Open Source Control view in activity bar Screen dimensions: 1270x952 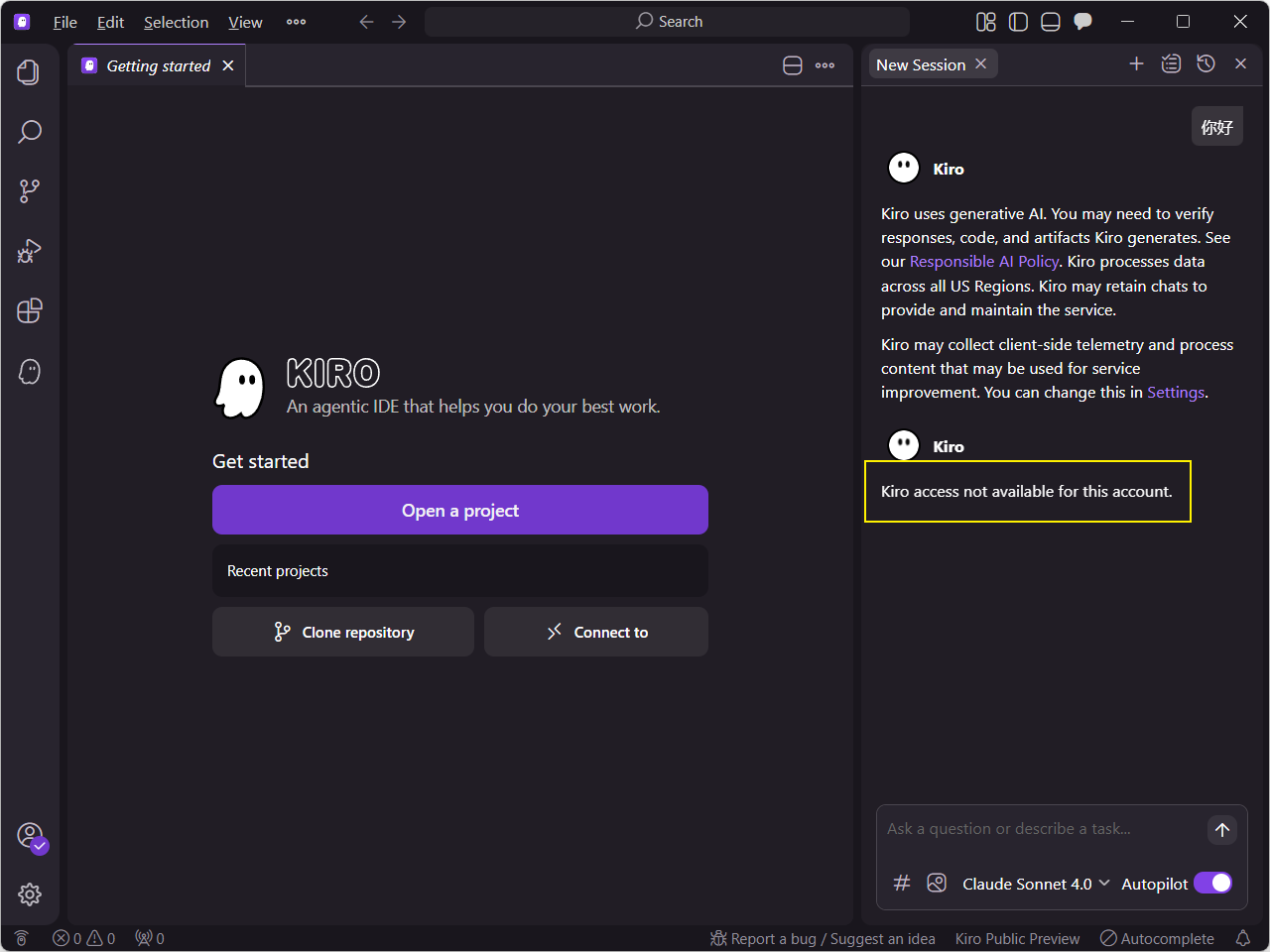click(x=29, y=191)
